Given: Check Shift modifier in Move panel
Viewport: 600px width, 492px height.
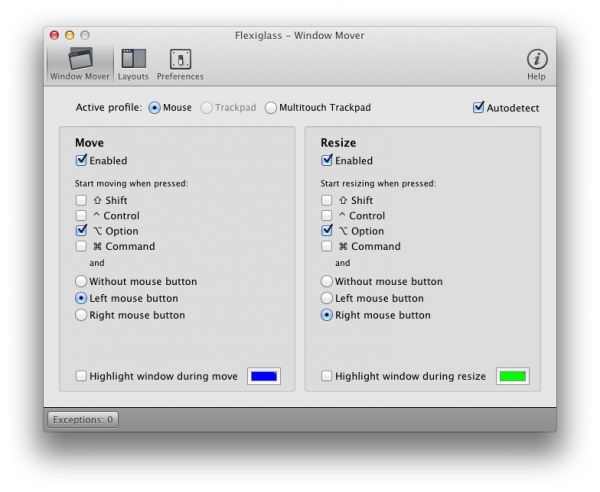Looking at the screenshot, I should (x=81, y=200).
